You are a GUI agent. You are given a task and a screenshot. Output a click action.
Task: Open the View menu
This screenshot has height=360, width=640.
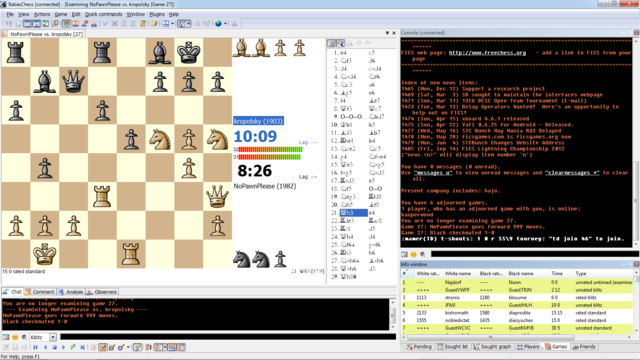click(24, 14)
